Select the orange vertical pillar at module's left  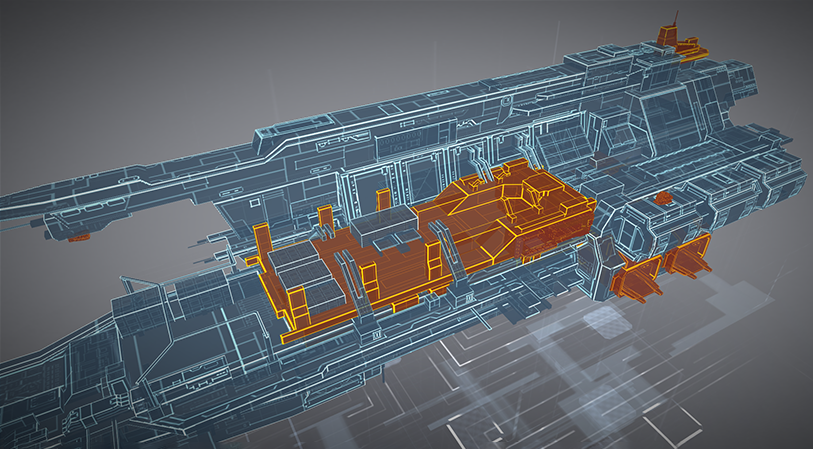[x=260, y=245]
